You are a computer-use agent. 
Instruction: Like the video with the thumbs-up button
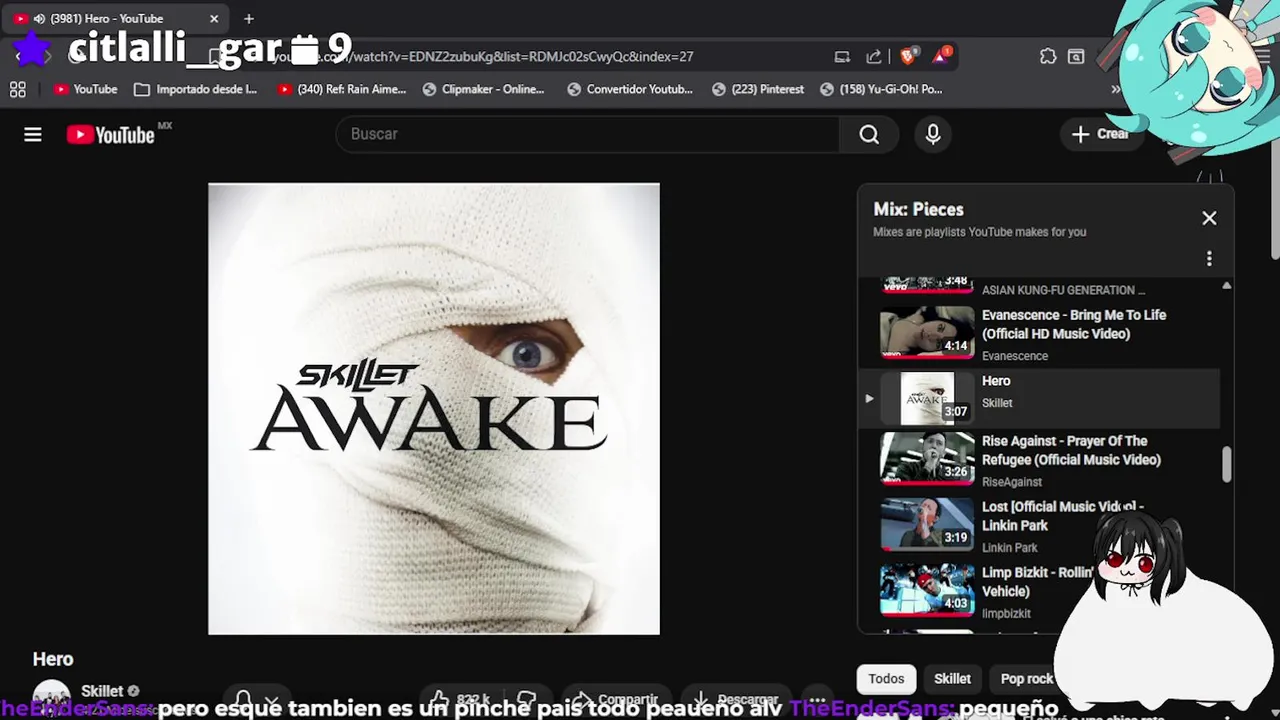(458, 699)
